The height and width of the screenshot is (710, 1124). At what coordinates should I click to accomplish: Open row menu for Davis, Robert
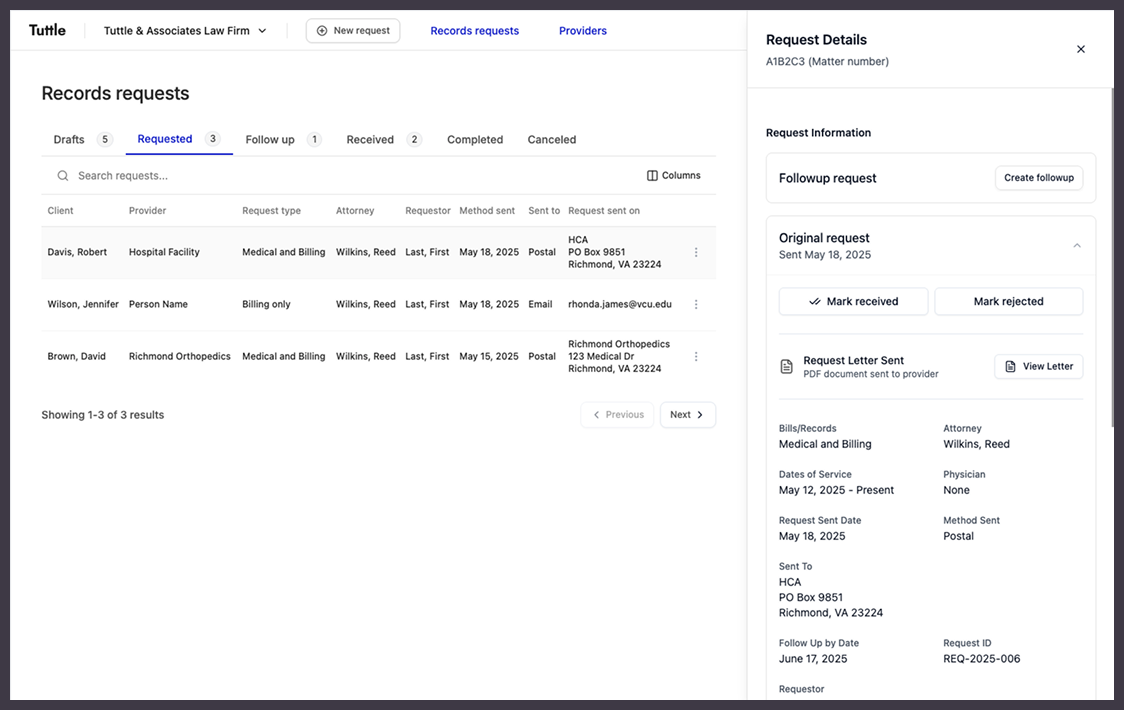pos(696,253)
